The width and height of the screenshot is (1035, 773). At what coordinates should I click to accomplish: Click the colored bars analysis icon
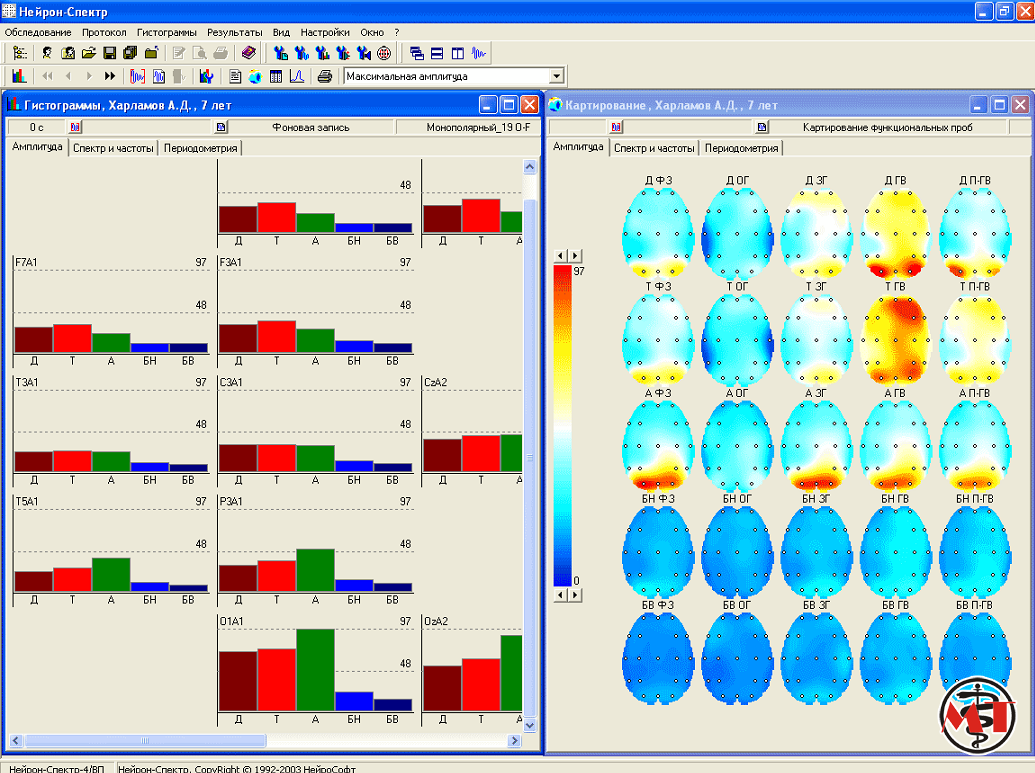(x=207, y=76)
